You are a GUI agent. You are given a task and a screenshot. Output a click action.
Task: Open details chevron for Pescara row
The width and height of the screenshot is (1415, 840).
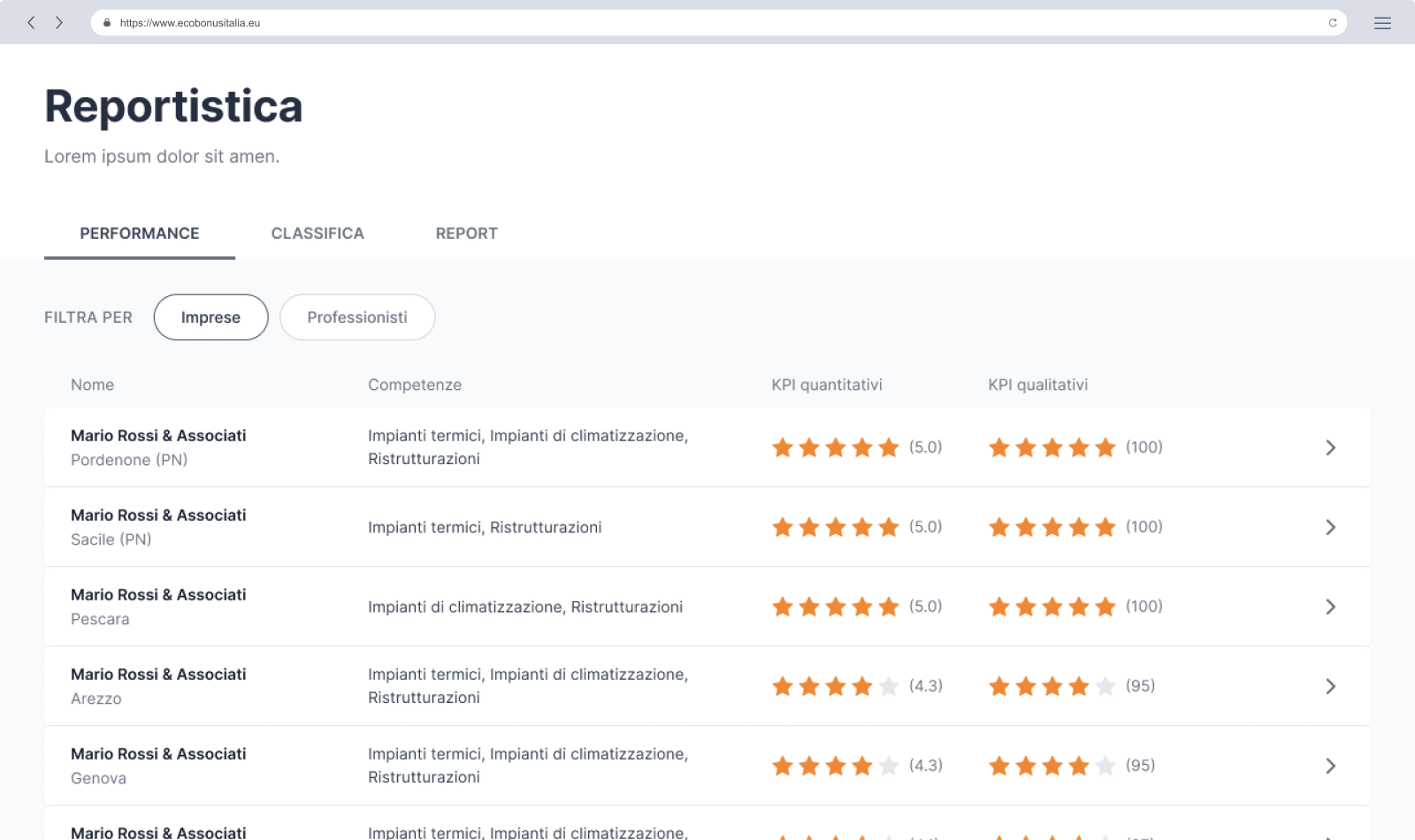tap(1330, 607)
